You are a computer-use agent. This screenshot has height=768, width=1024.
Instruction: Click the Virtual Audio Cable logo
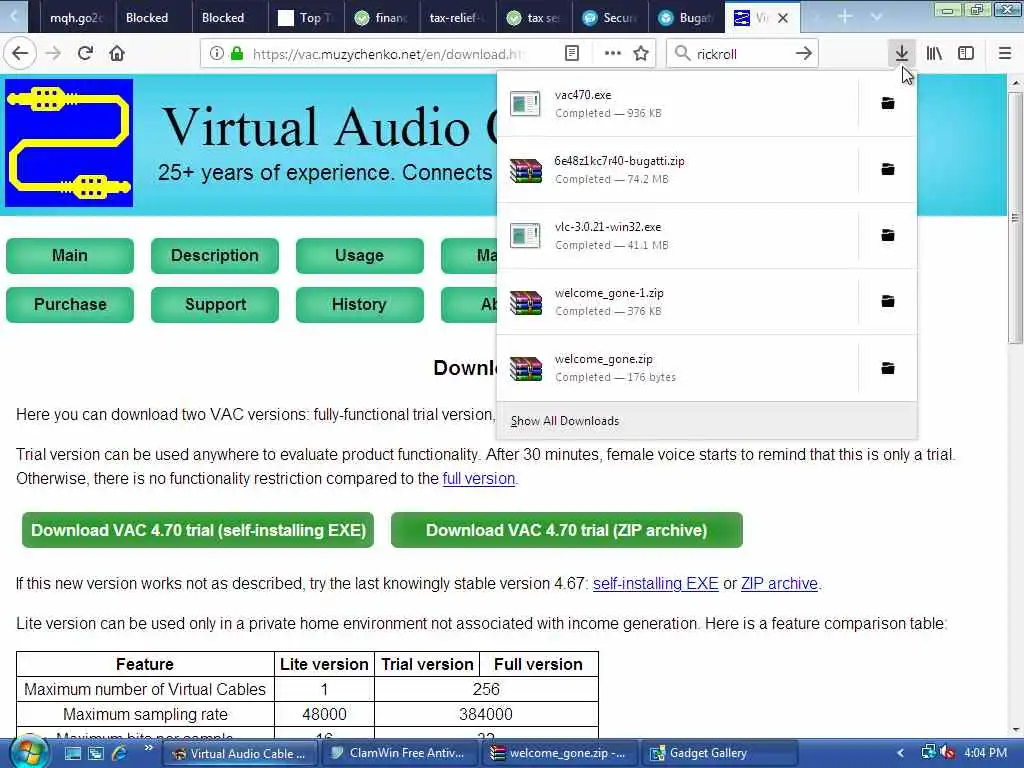(x=69, y=142)
